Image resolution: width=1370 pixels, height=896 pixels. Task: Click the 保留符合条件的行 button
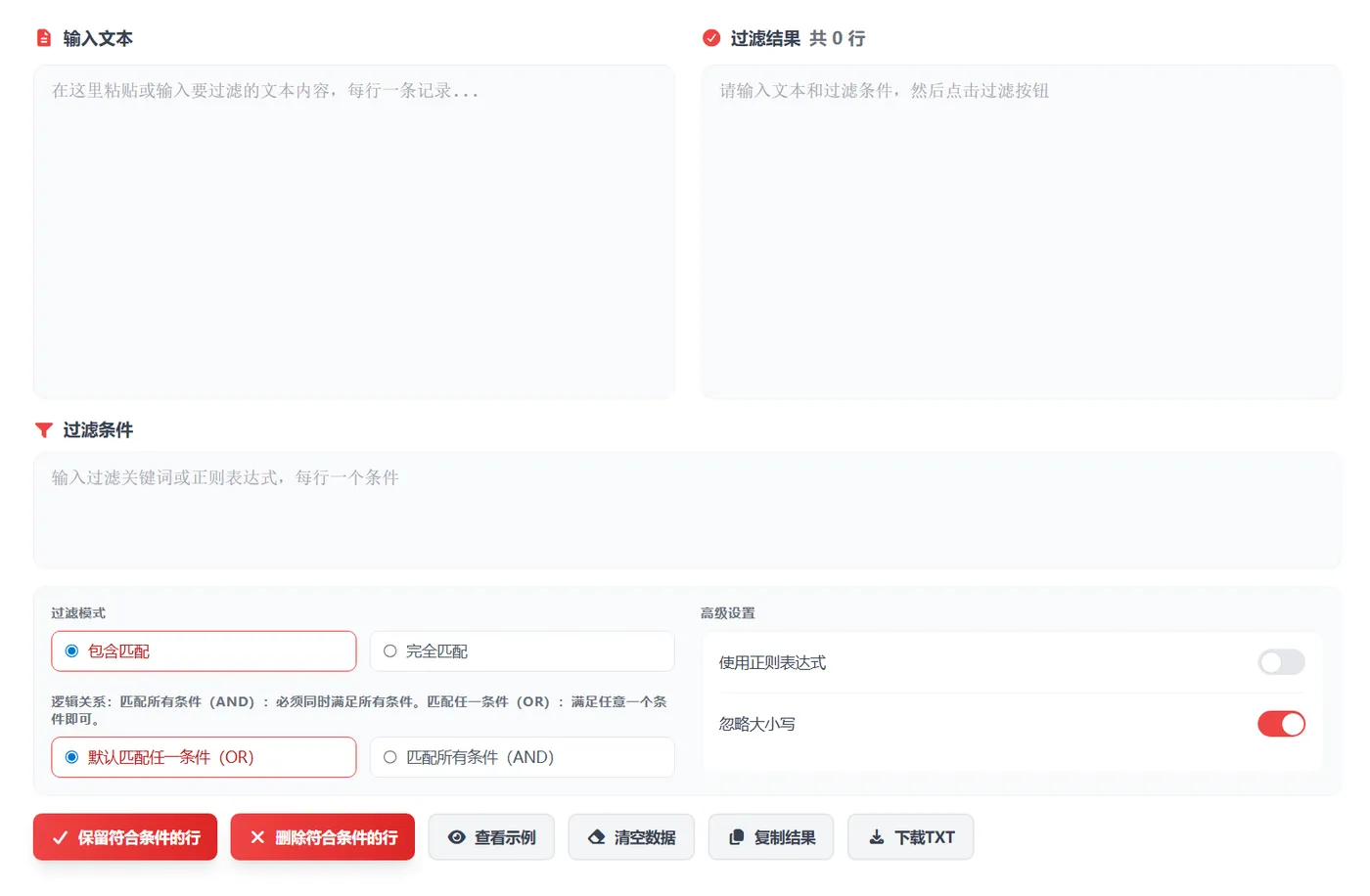(124, 836)
